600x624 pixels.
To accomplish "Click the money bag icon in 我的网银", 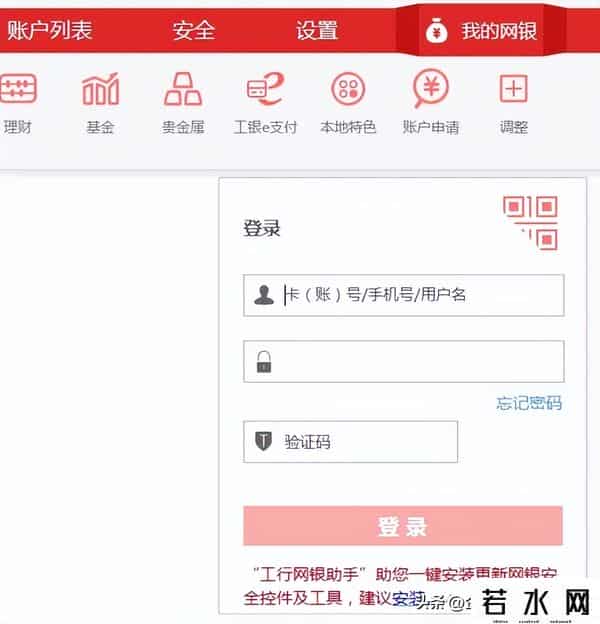I will coord(436,31).
